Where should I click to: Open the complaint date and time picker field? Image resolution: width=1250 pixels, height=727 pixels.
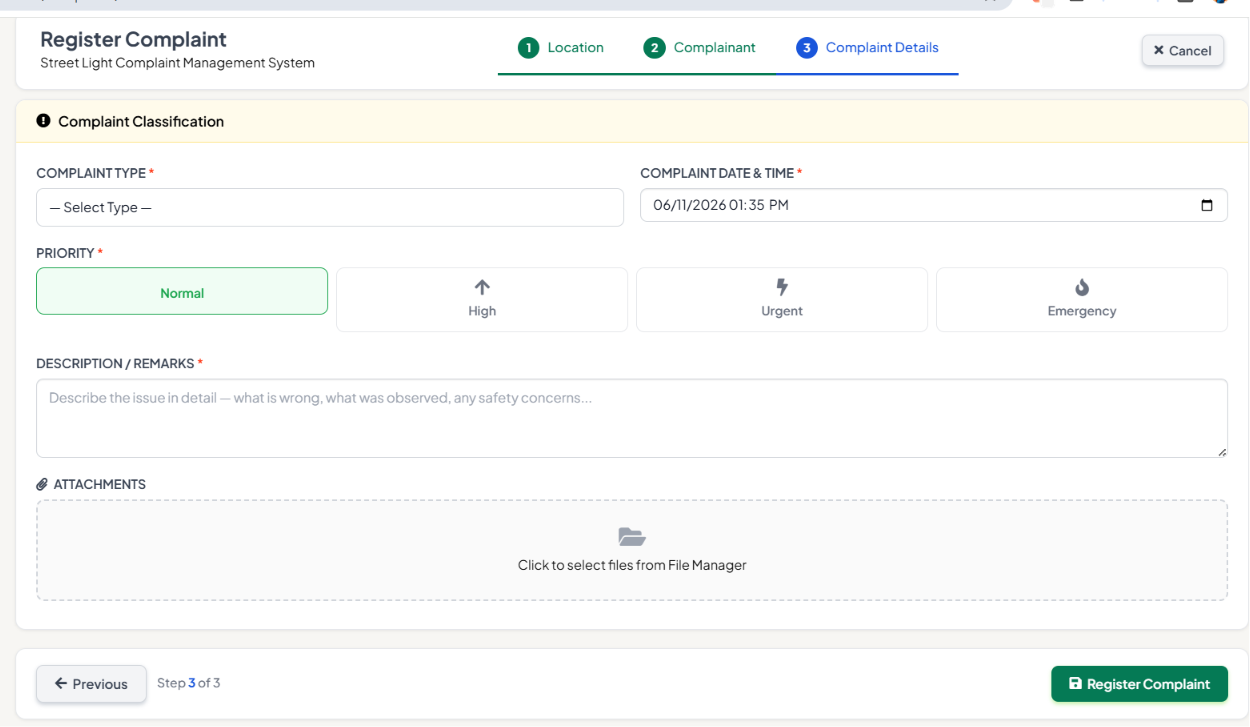[934, 205]
